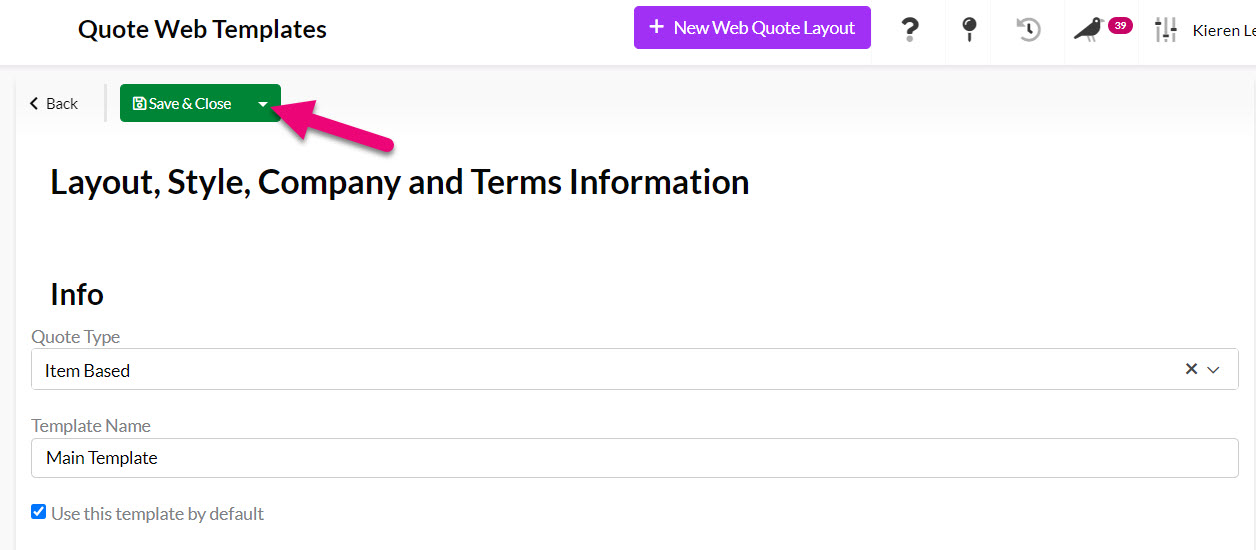Screen dimensions: 1256x550
Task: Open the help question mark icon
Action: point(909,30)
